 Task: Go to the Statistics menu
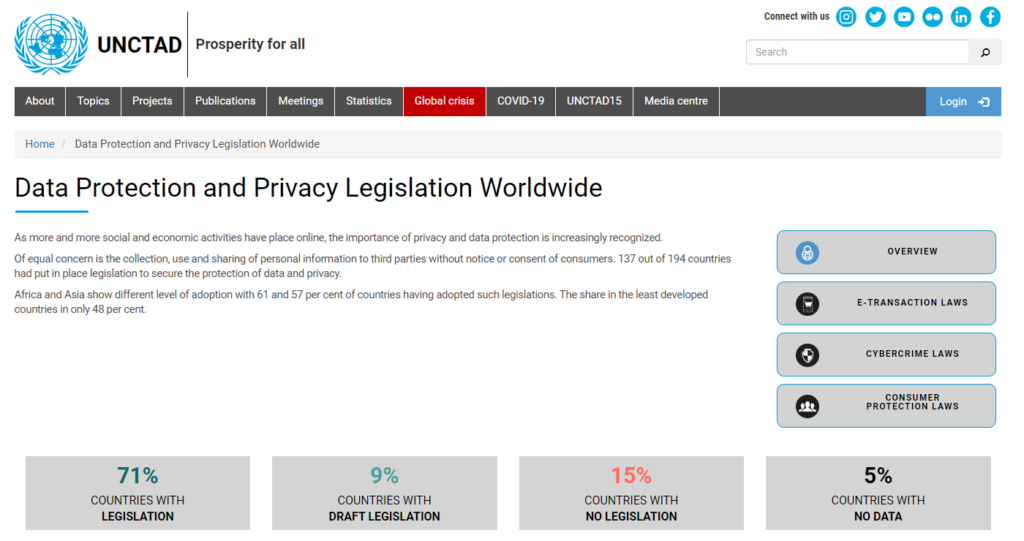pos(369,101)
